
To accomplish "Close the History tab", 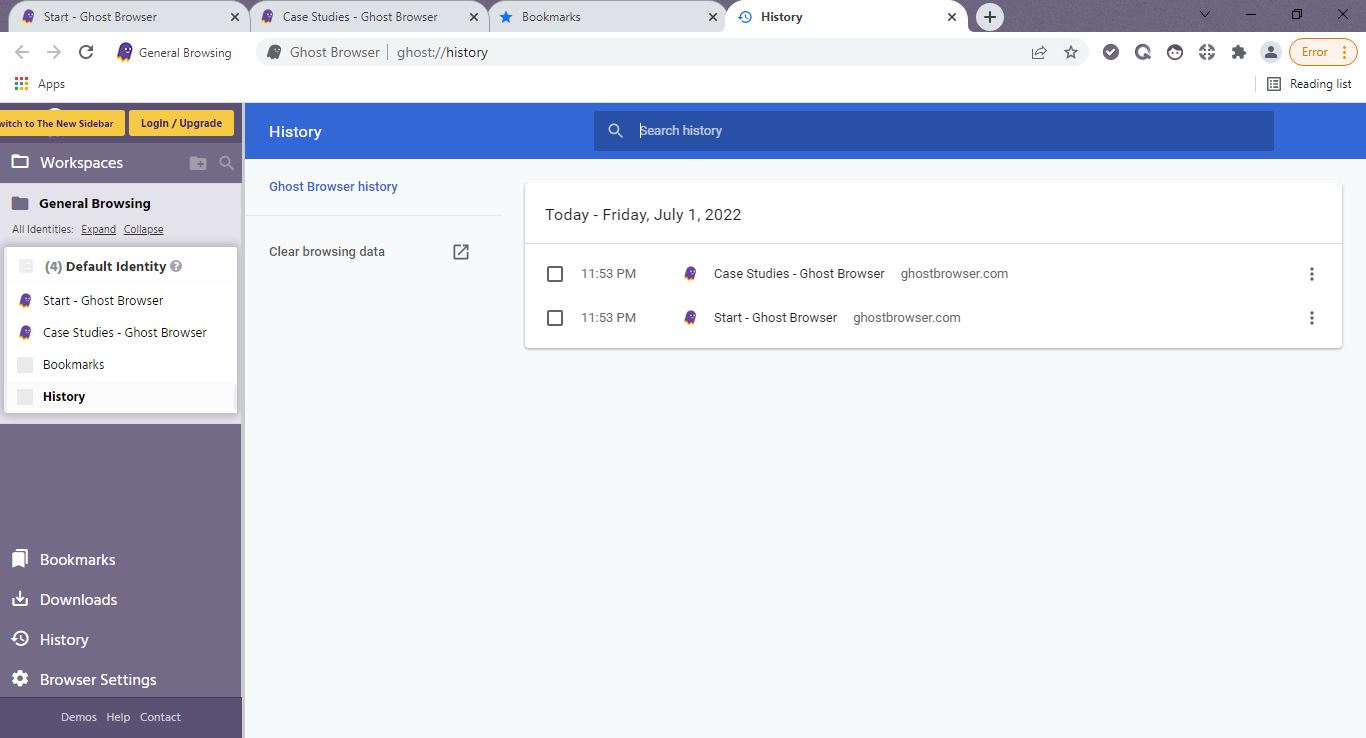I will tap(952, 17).
